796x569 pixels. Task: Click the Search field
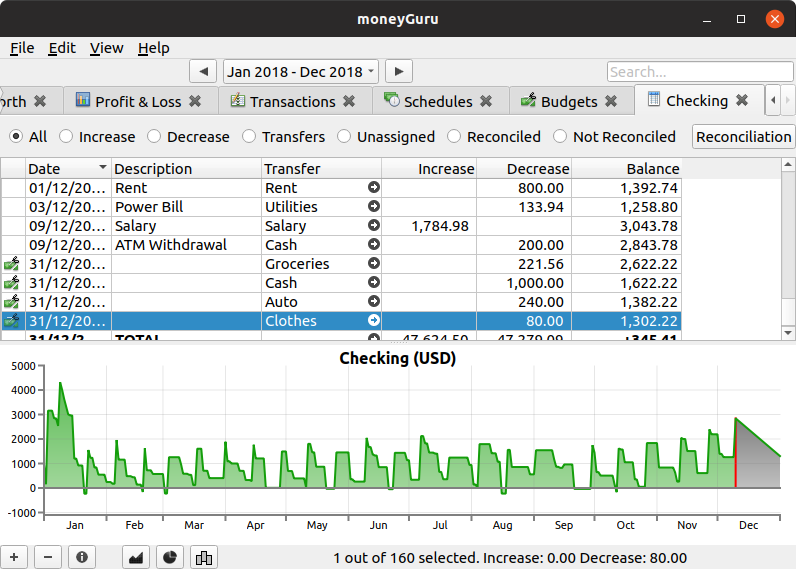pos(700,72)
